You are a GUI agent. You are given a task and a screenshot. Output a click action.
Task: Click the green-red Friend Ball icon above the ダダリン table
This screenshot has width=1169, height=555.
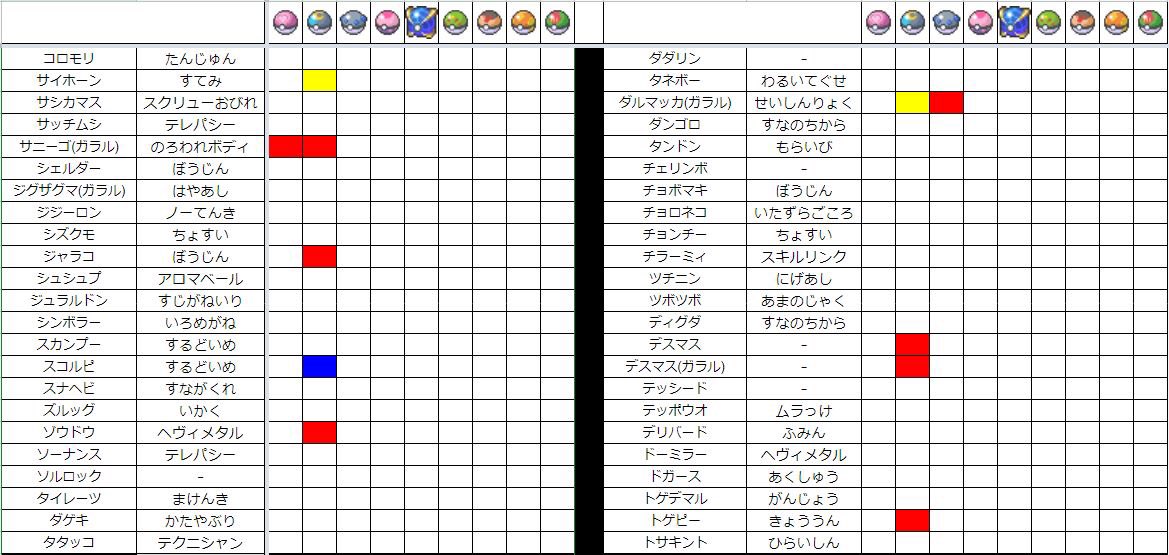point(1150,23)
